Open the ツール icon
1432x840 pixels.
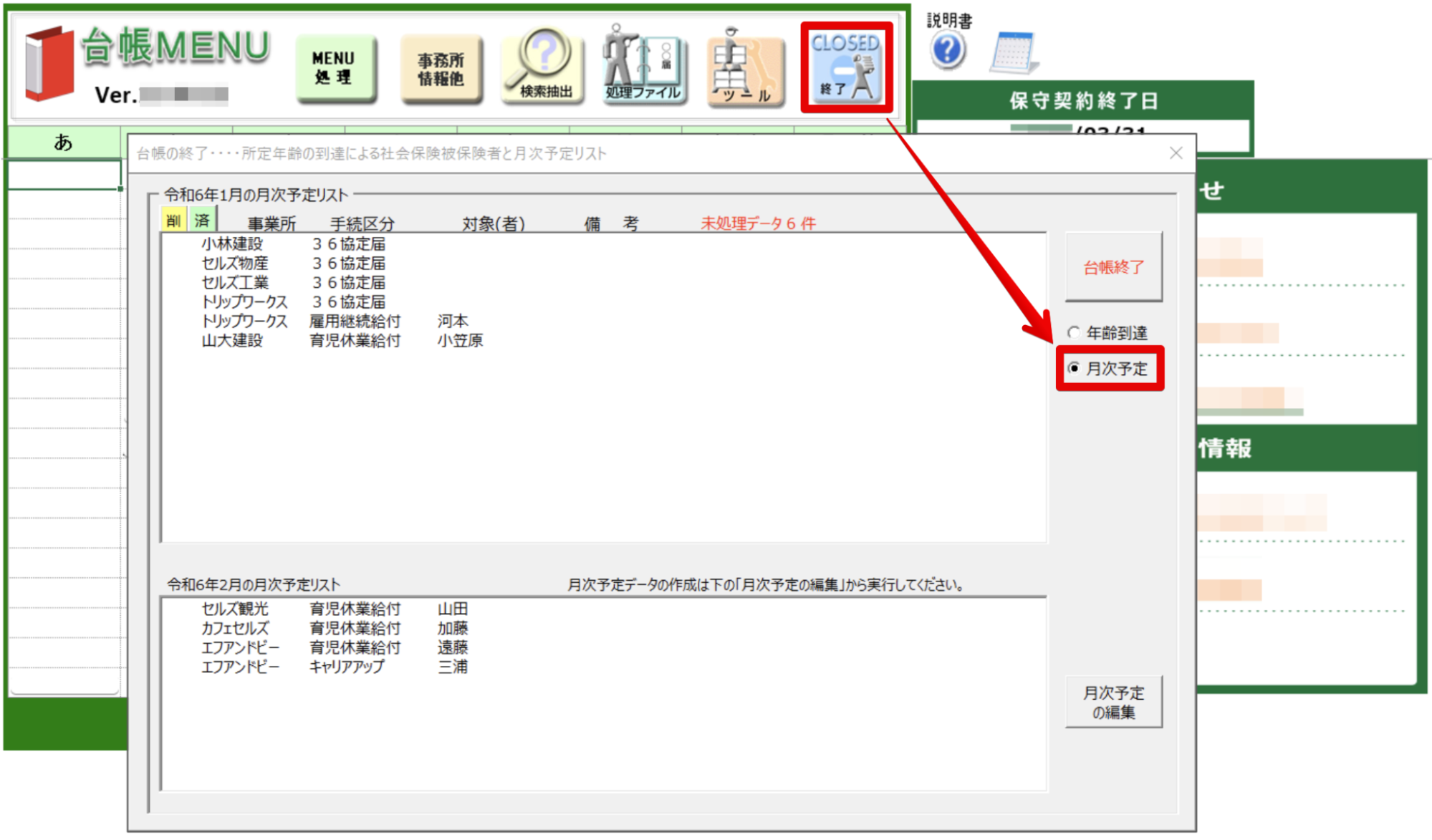(745, 67)
